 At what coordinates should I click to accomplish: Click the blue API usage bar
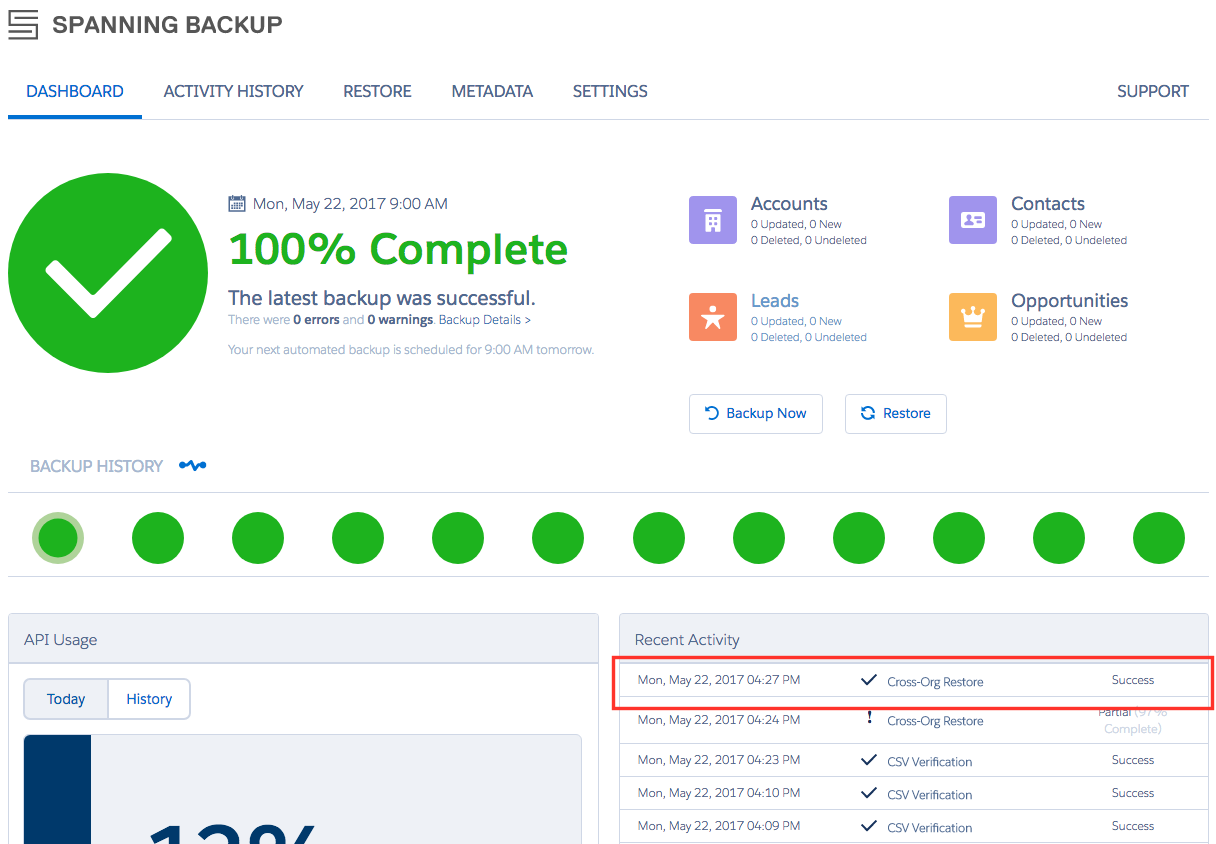pos(57,790)
